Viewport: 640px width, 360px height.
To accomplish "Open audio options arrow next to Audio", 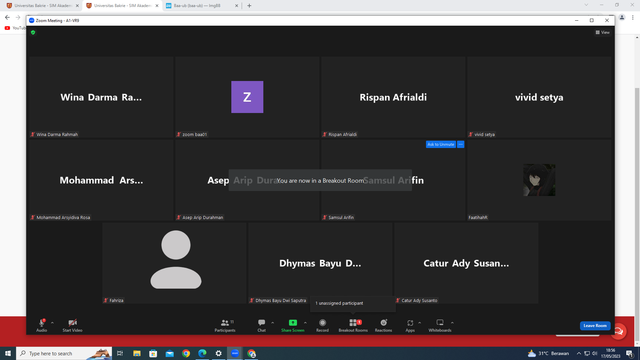I will pyautogui.click(x=52, y=323).
